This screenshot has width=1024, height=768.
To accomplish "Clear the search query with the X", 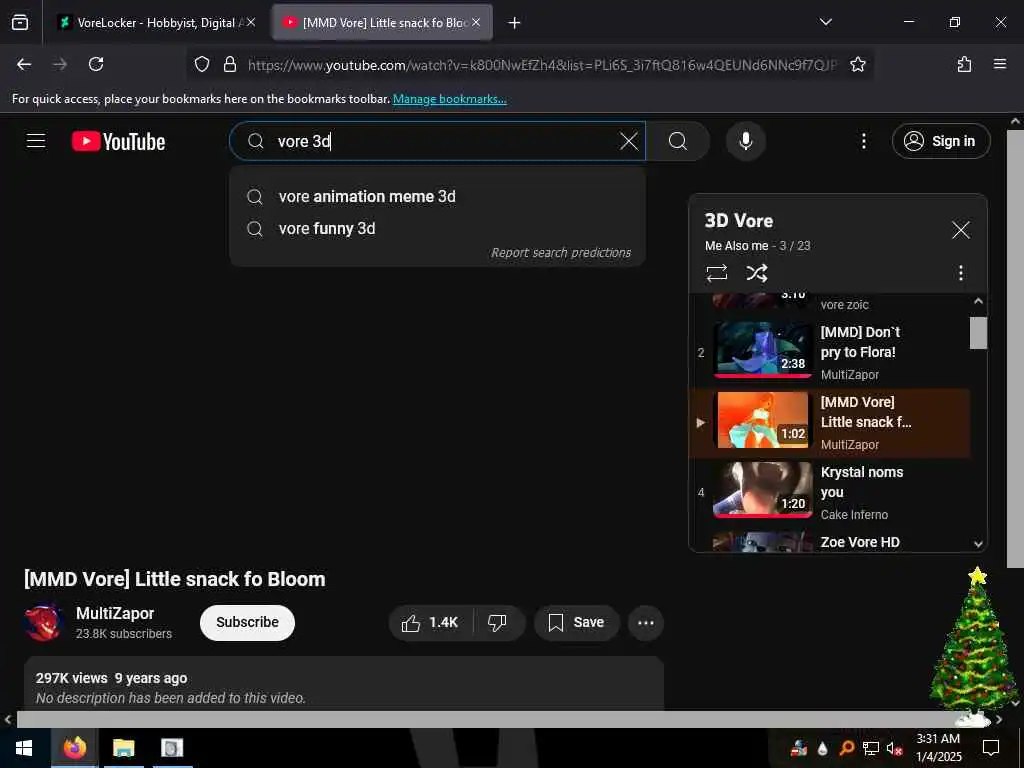I will click(x=629, y=141).
